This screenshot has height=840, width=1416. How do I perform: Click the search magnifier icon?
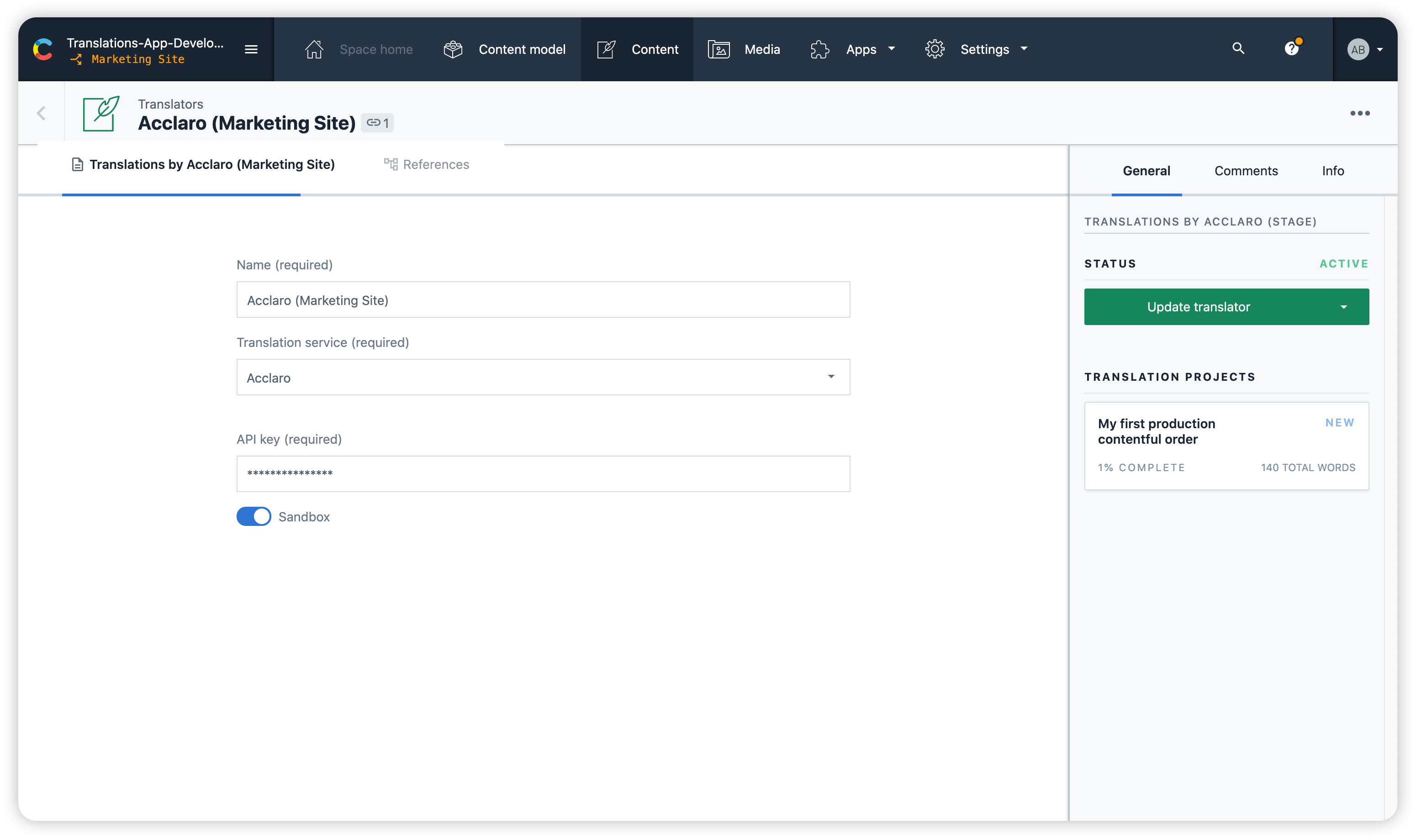1239,49
